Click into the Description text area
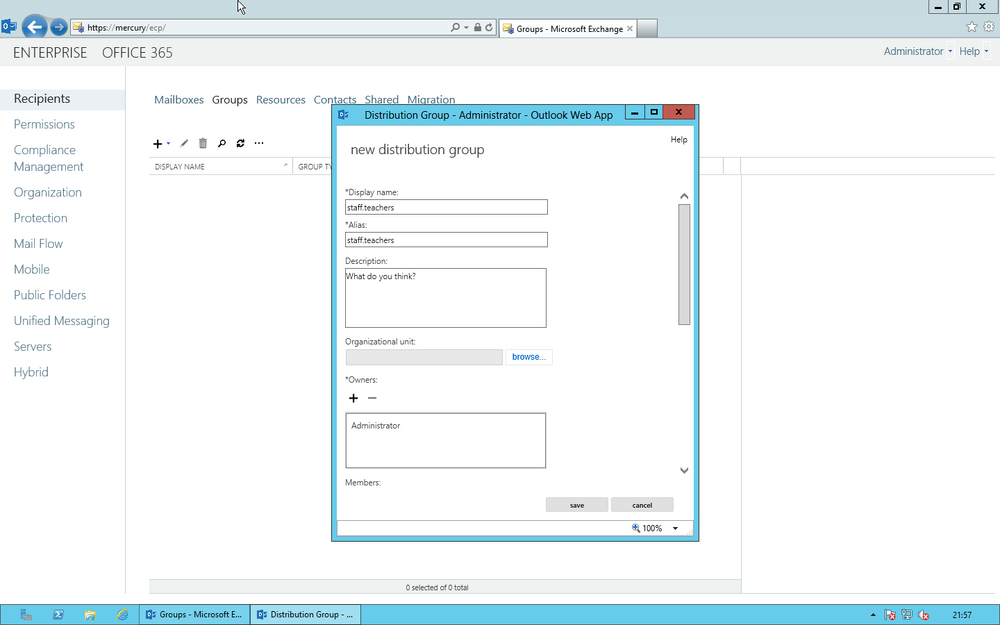 (446, 298)
